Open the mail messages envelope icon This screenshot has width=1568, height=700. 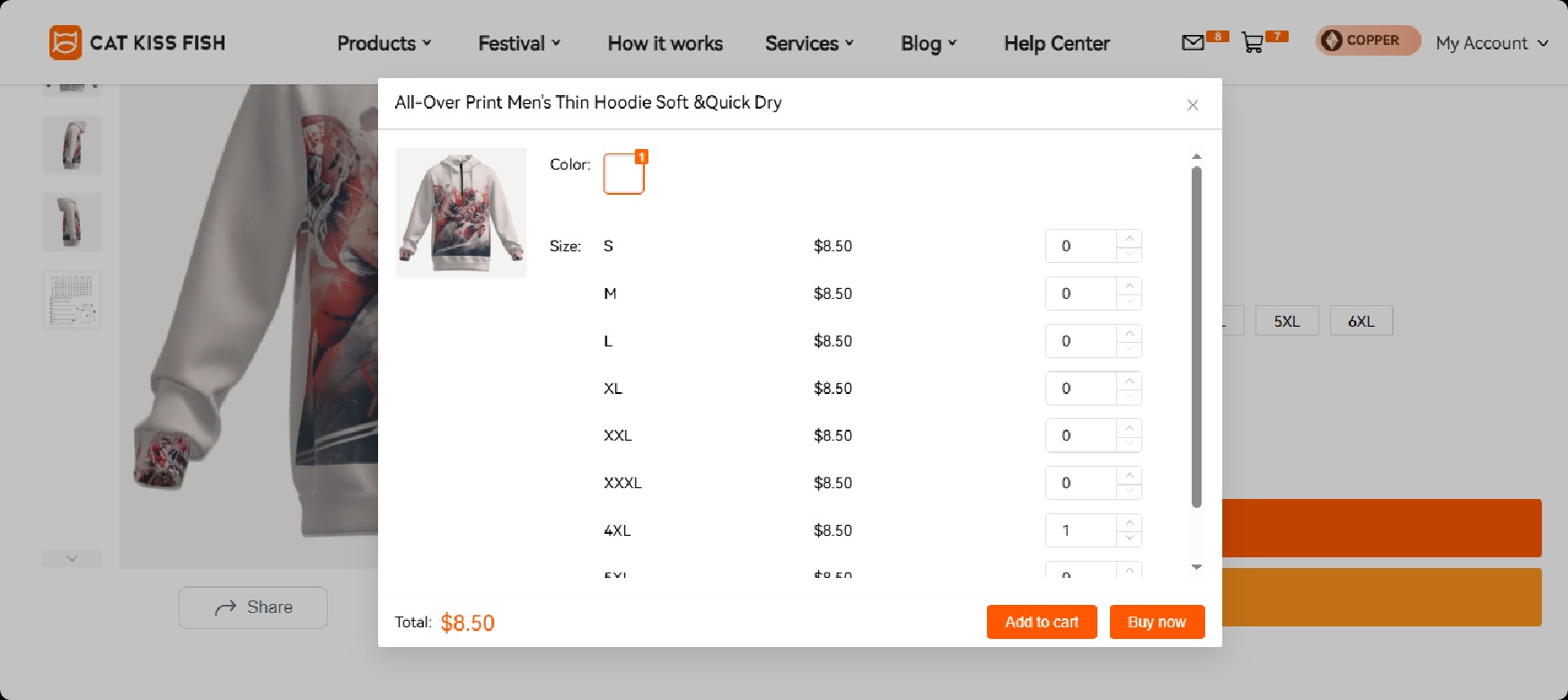point(1193,43)
